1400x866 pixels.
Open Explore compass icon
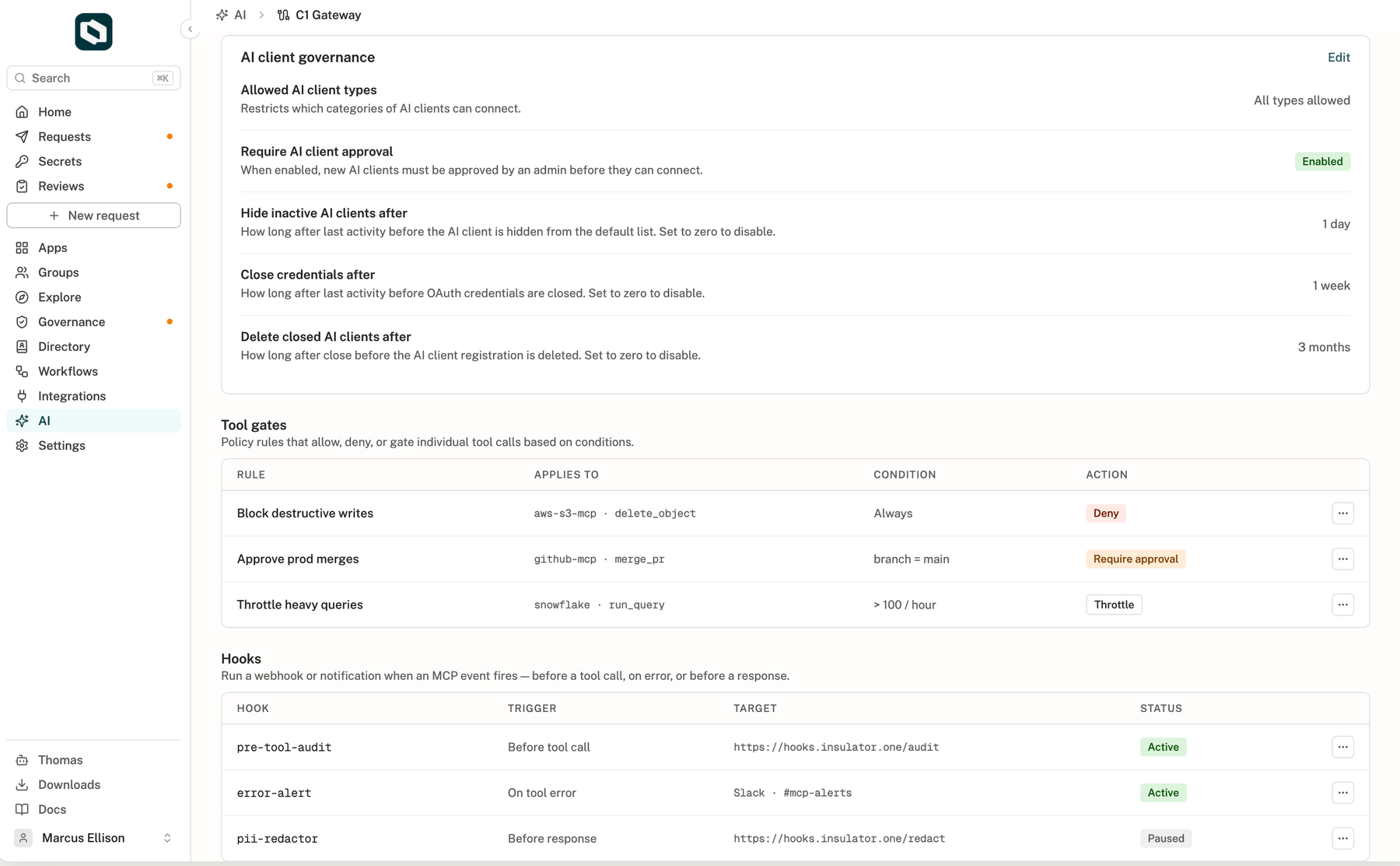coord(22,297)
